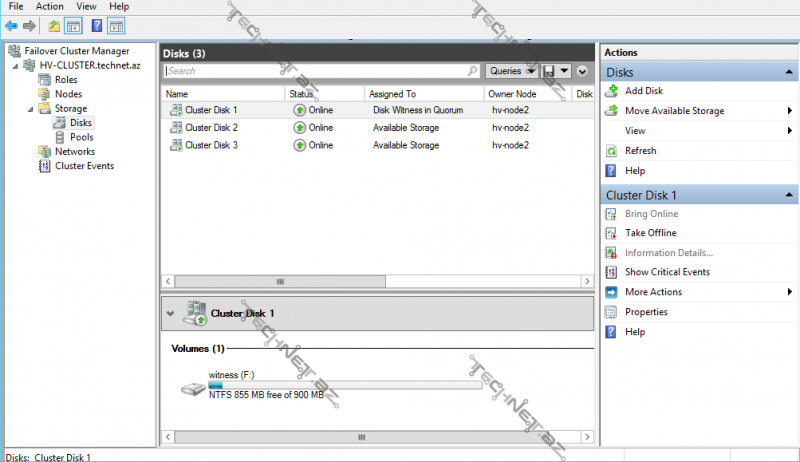Expand Move Available Storage submenu arrow

coord(789,111)
